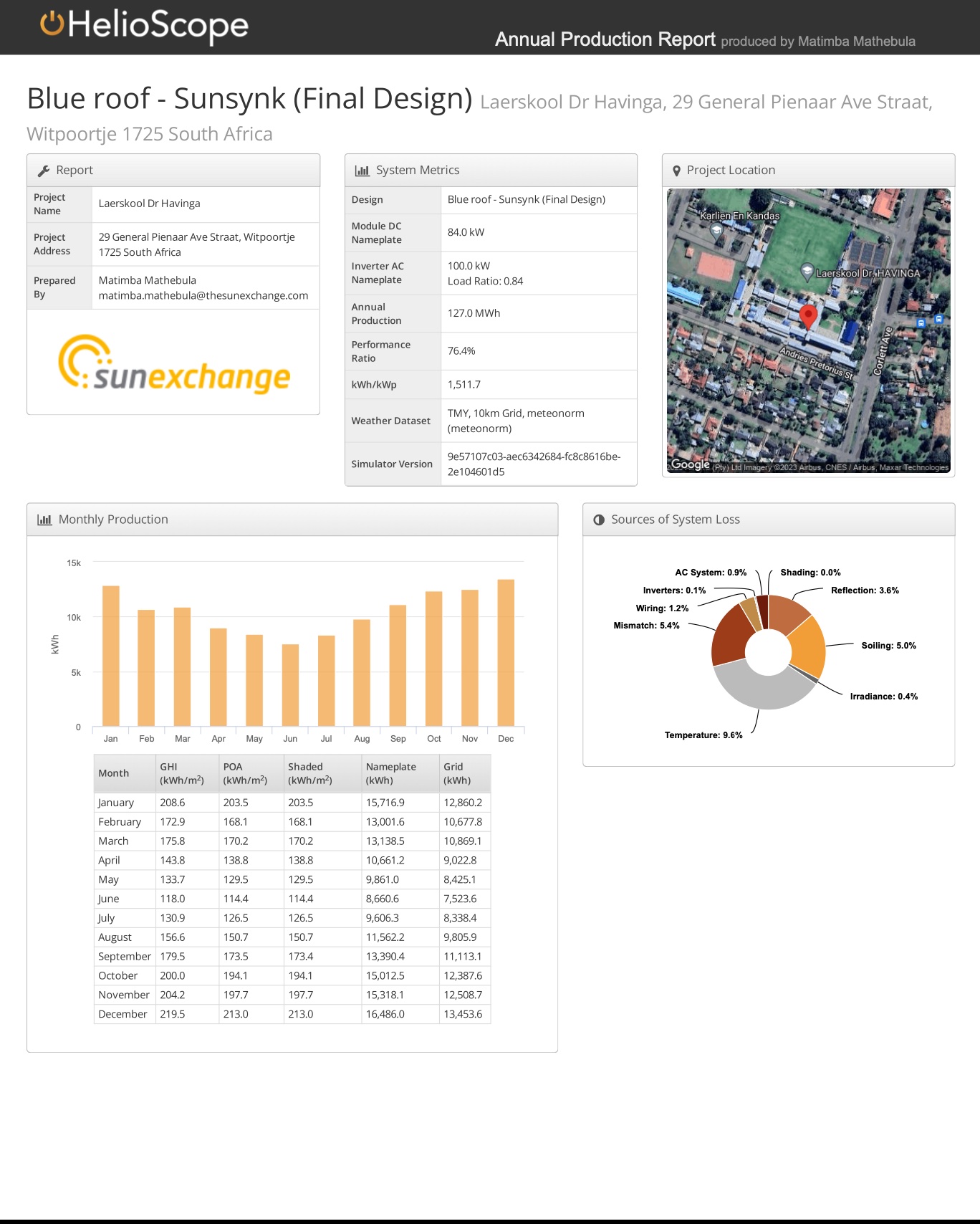This screenshot has height=1224, width=980.
Task: Click the Shading: 0.0% label
Action: tap(810, 573)
